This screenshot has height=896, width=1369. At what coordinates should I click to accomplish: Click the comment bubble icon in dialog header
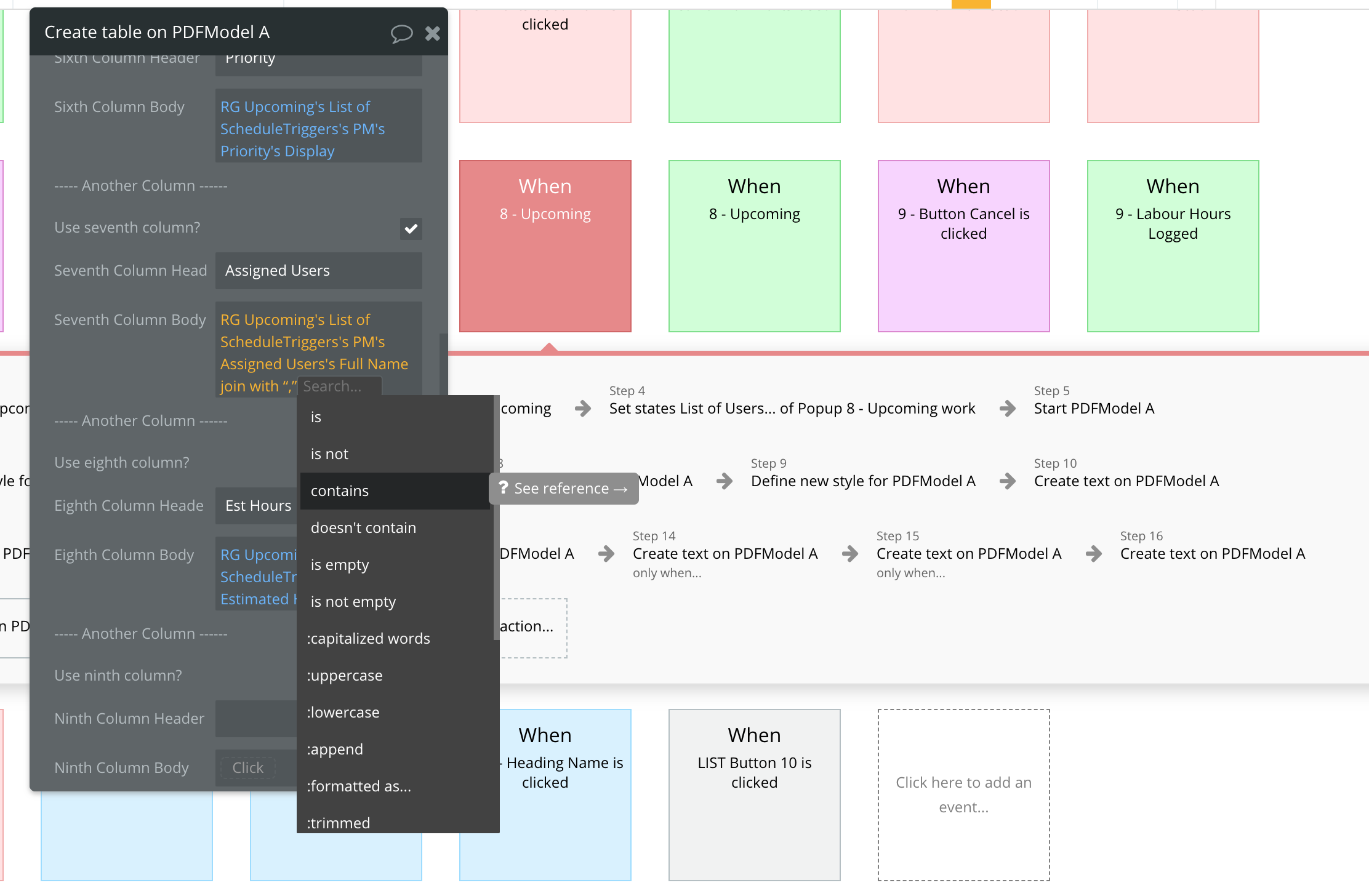coord(401,33)
